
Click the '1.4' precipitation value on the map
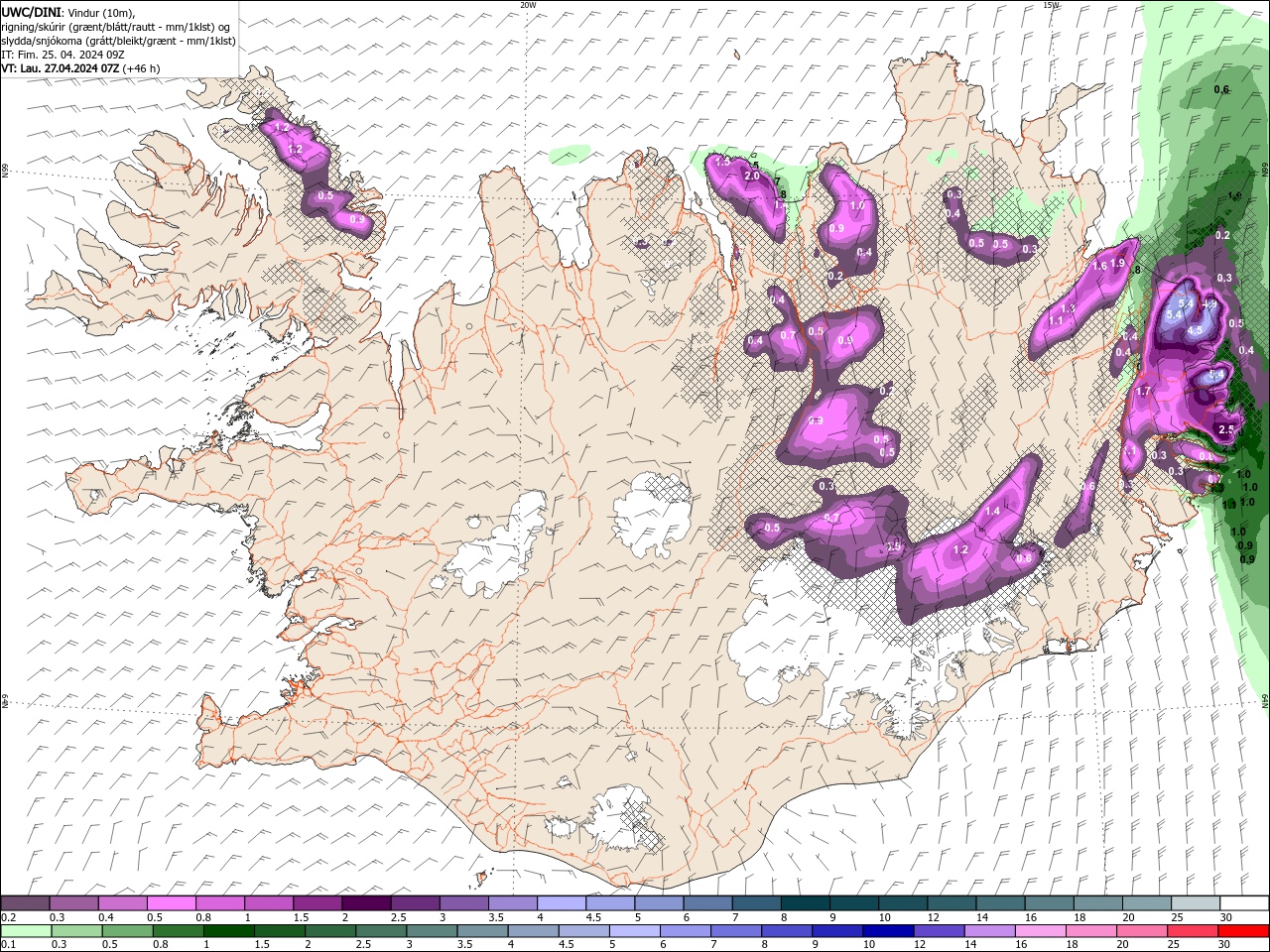click(992, 510)
